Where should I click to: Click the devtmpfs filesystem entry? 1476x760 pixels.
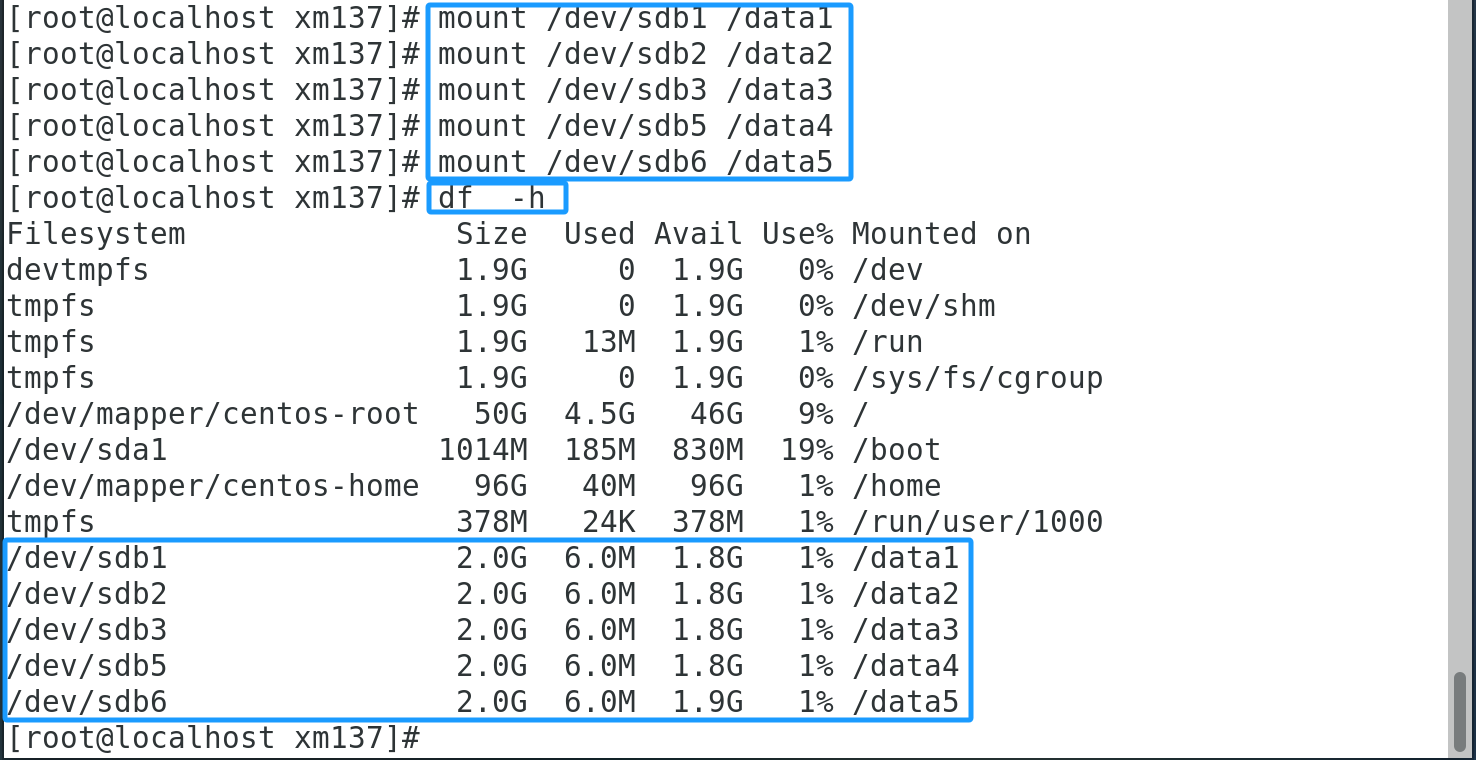point(78,270)
